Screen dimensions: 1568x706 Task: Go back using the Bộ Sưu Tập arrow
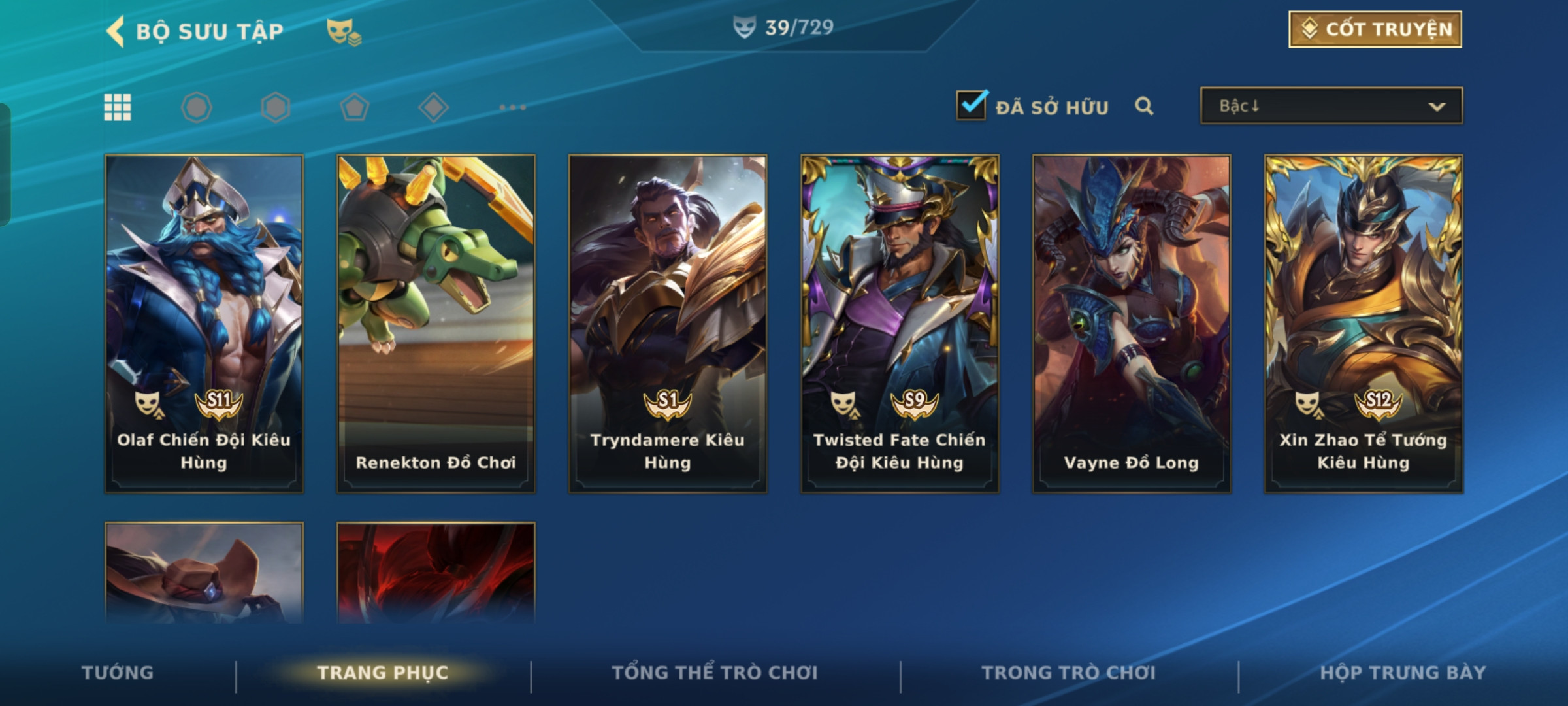(116, 31)
